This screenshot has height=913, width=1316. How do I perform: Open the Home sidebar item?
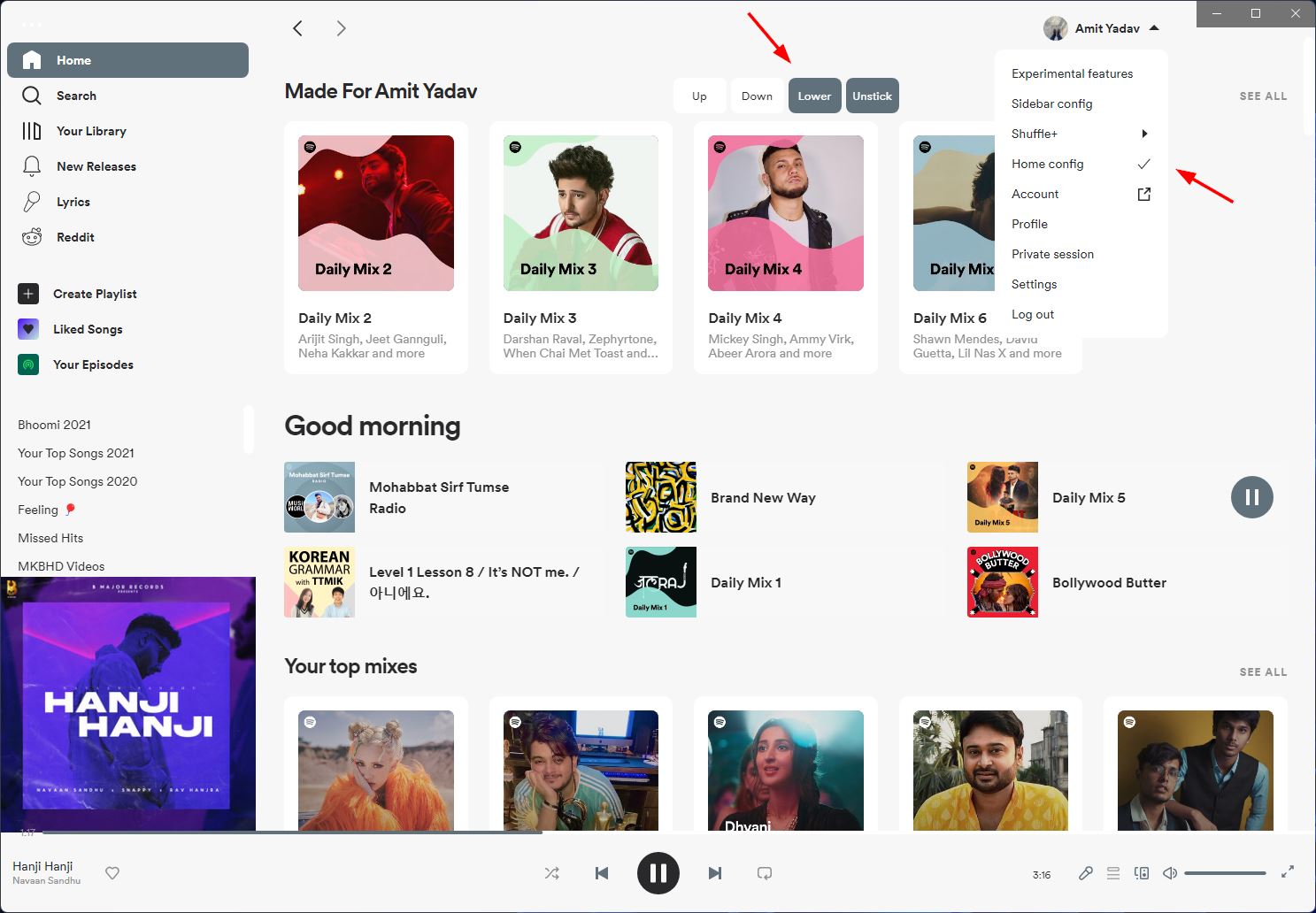point(127,60)
